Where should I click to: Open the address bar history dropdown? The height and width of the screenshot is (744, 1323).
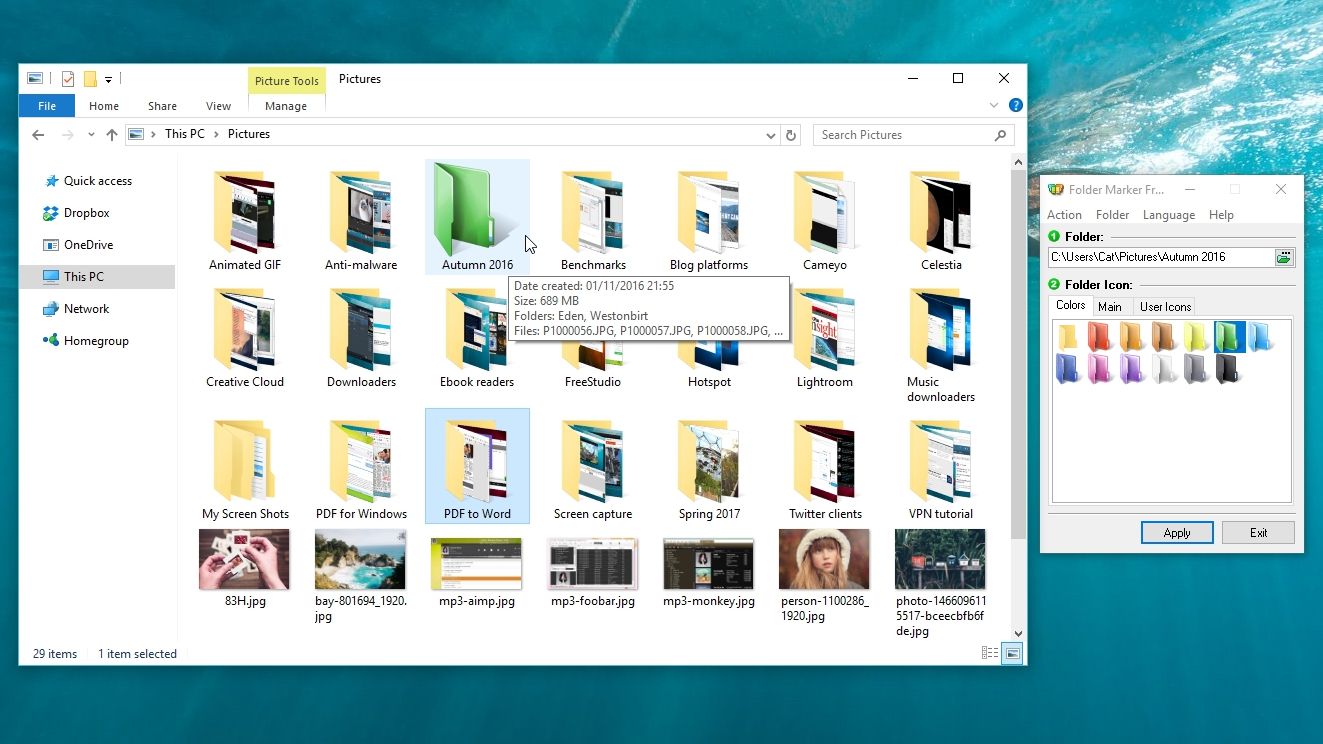click(770, 134)
